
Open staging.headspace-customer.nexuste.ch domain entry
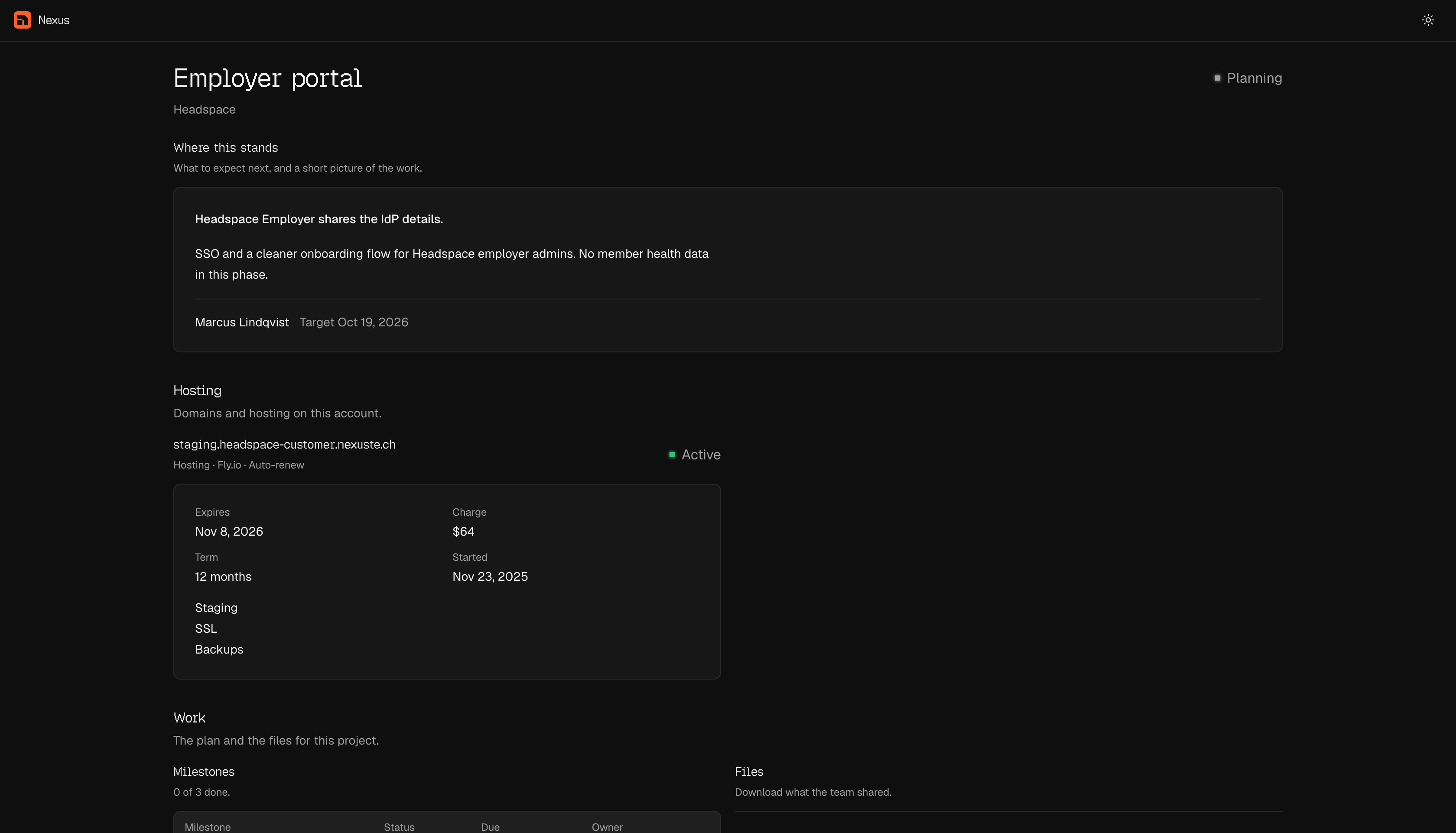284,445
